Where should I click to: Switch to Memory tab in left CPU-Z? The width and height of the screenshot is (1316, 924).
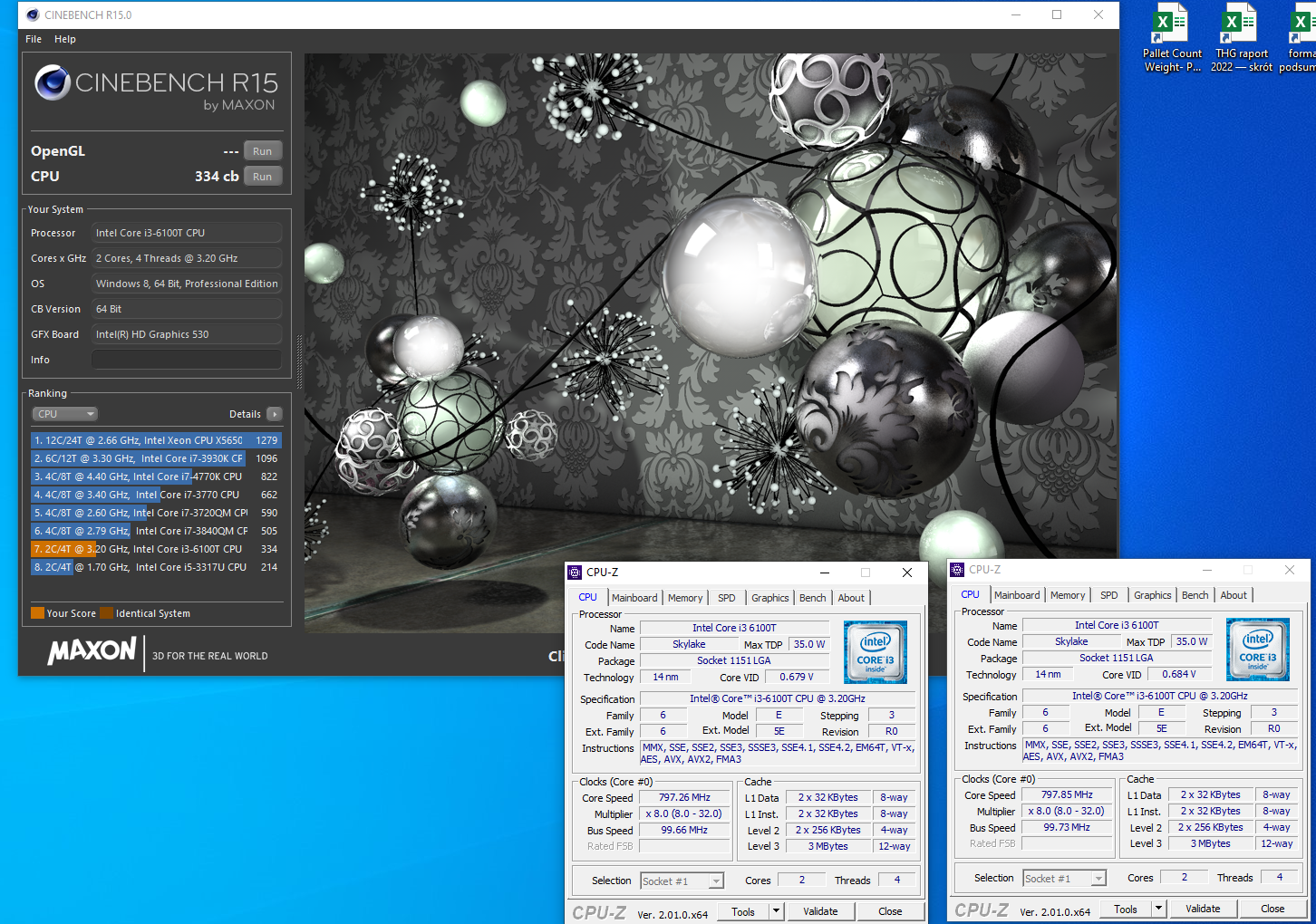point(685,598)
